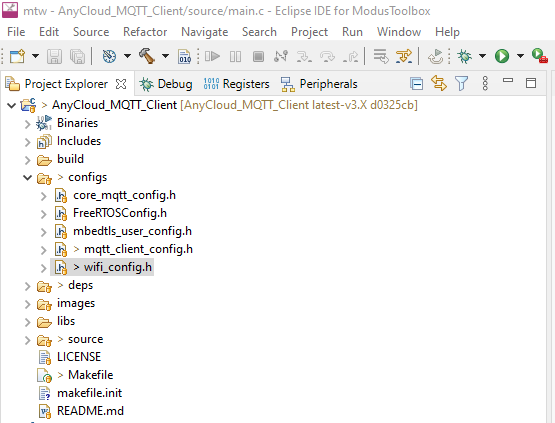Click the Suspend debug icon
Viewport: 555px width, 423px height.
click(235, 56)
